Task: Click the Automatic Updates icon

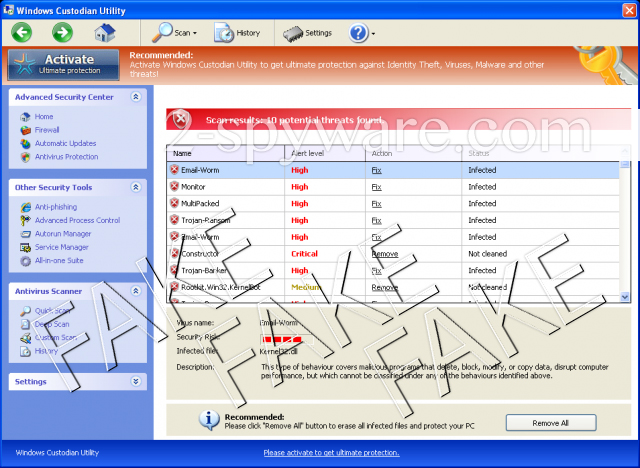Action: 25,144
